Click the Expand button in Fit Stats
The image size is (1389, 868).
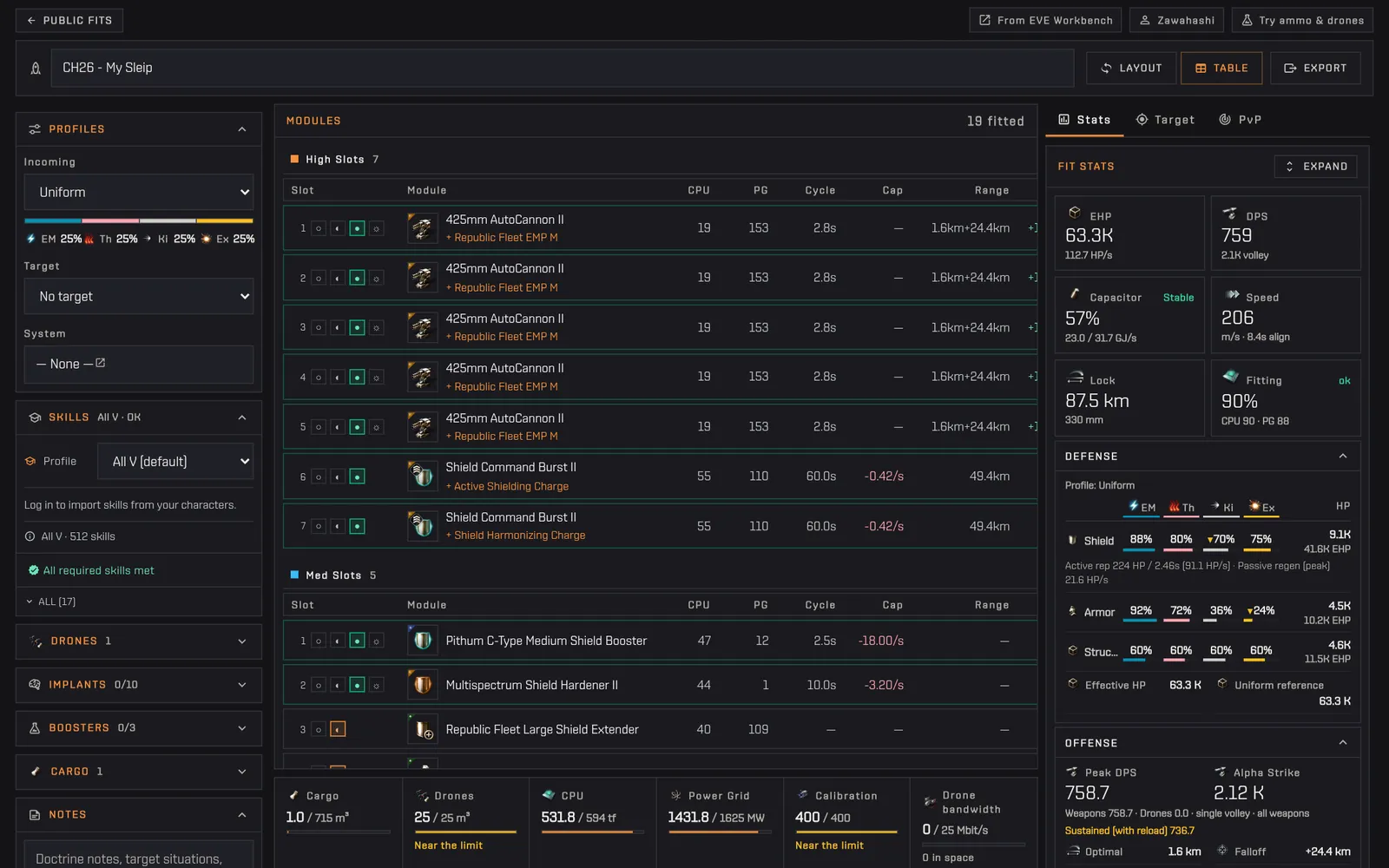coord(1315,166)
